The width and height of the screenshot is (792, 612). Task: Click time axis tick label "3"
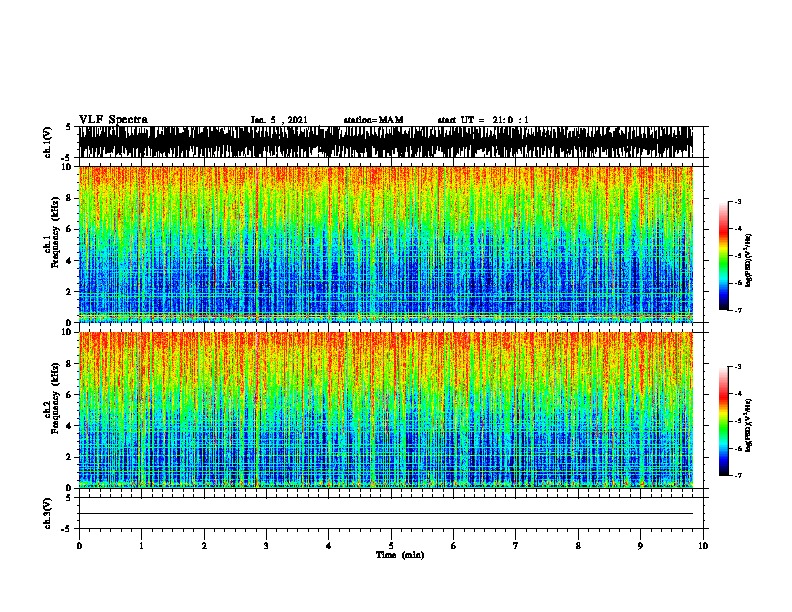pos(266,545)
